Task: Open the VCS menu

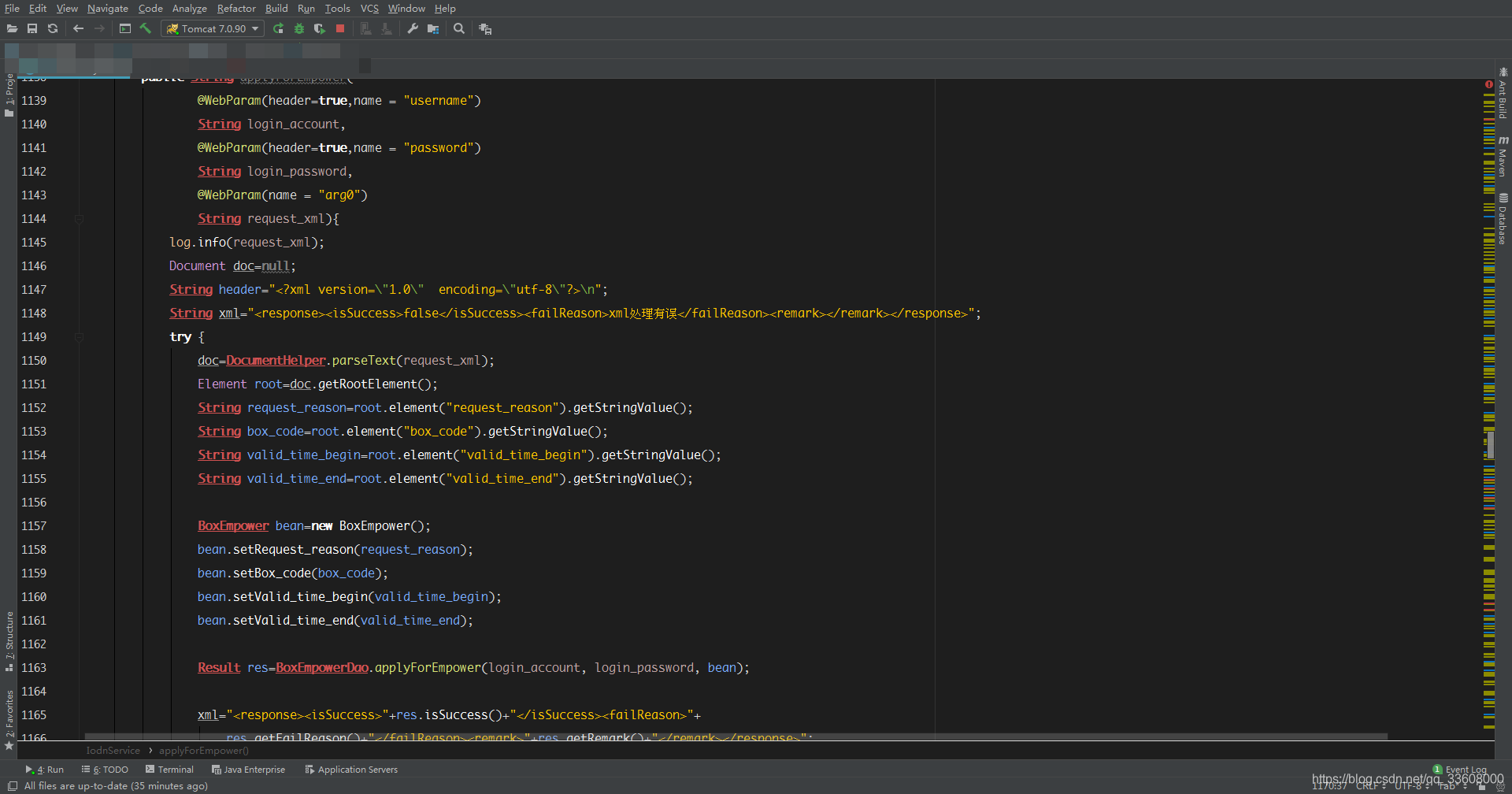Action: [369, 8]
